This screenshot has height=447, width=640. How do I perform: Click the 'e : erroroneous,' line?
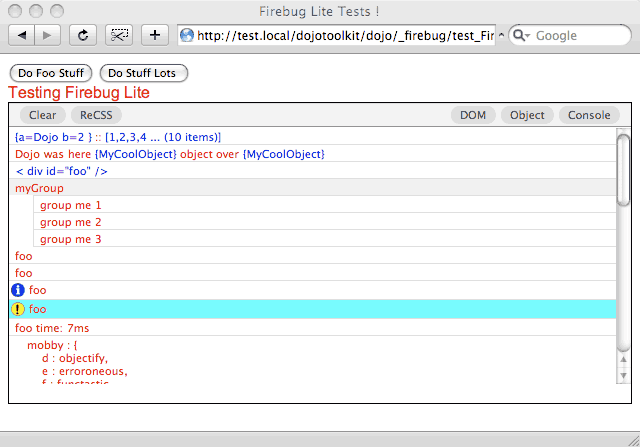tap(85, 371)
